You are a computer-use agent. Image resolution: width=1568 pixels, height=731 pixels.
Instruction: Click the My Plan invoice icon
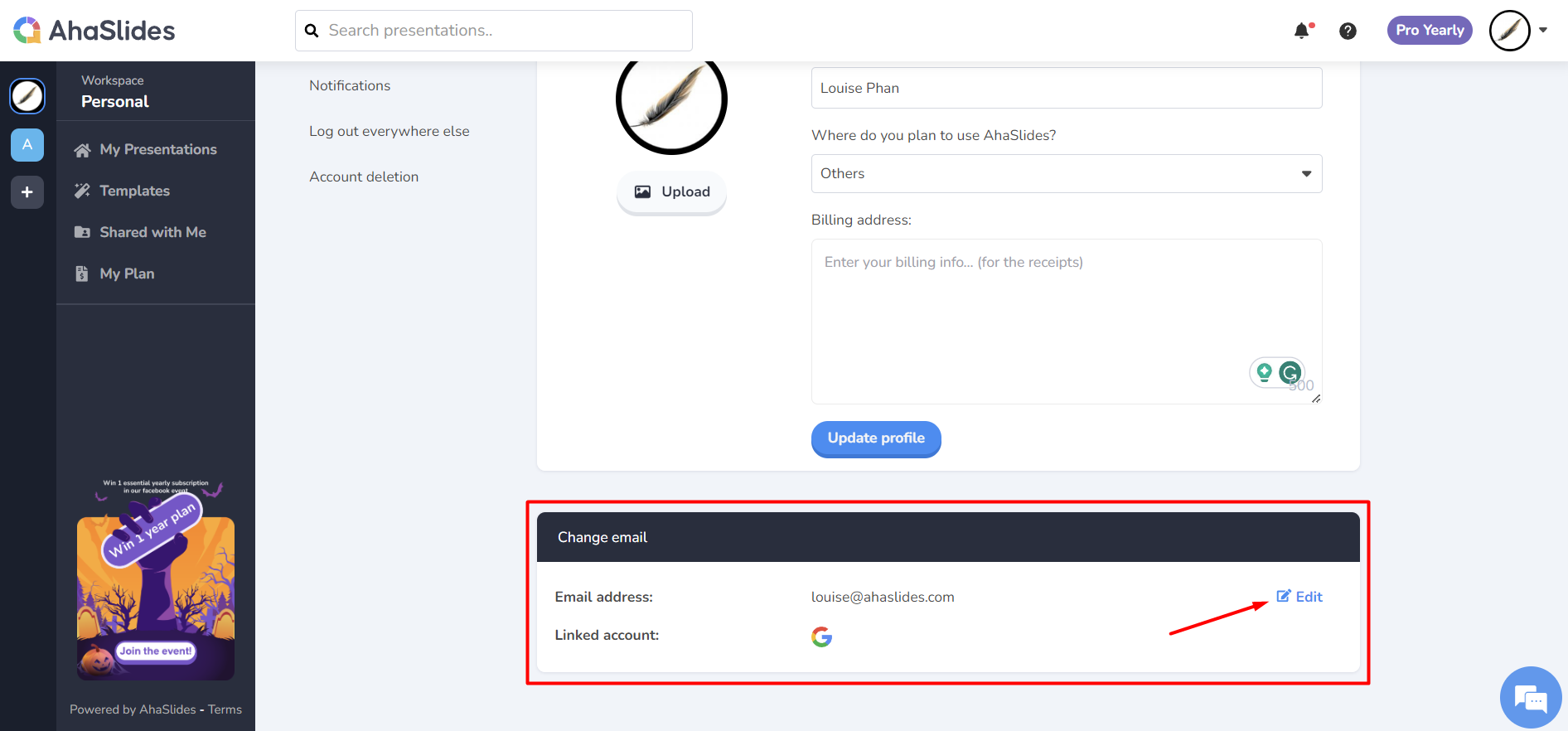coord(81,274)
